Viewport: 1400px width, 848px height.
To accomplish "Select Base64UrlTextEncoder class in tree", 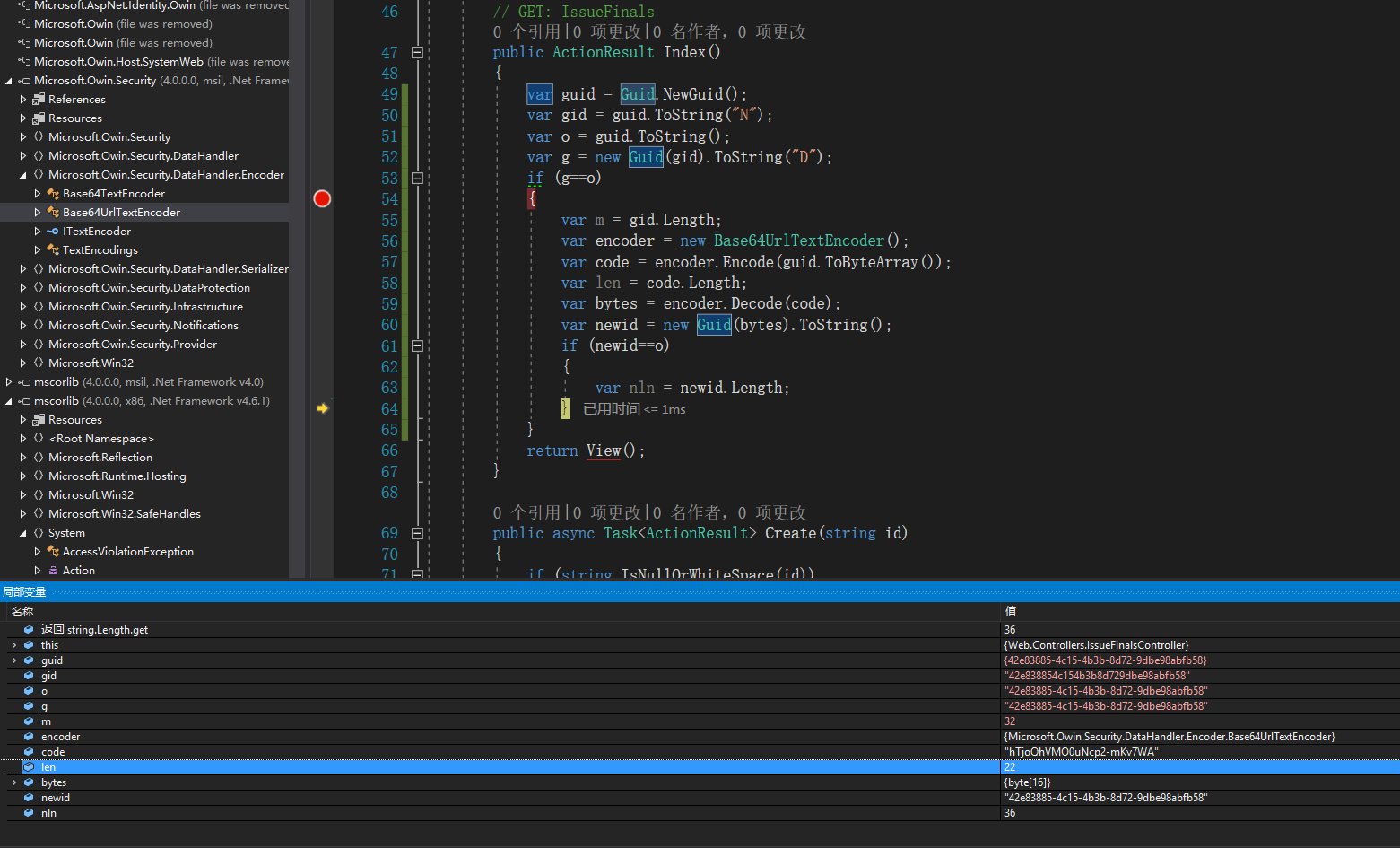I will coord(121,213).
